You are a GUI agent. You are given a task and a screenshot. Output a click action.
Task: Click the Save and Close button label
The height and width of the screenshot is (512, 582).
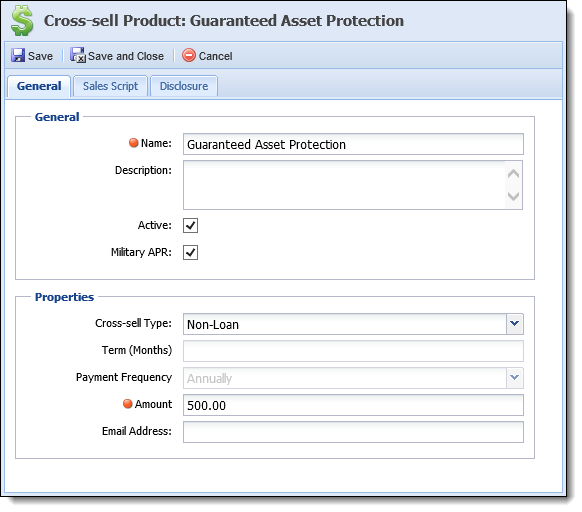tap(126, 56)
